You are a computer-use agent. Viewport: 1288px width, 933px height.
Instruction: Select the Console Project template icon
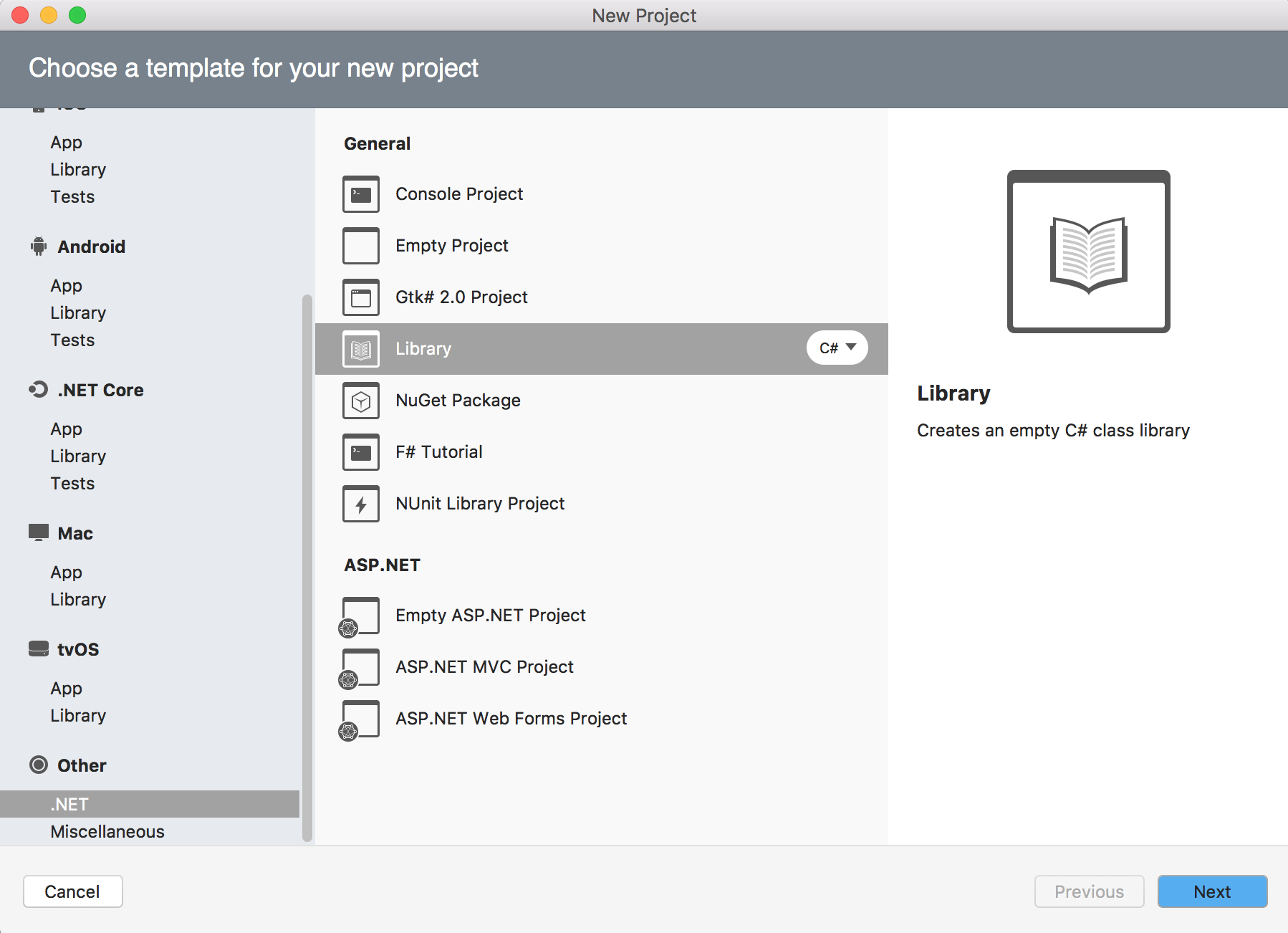(x=361, y=194)
